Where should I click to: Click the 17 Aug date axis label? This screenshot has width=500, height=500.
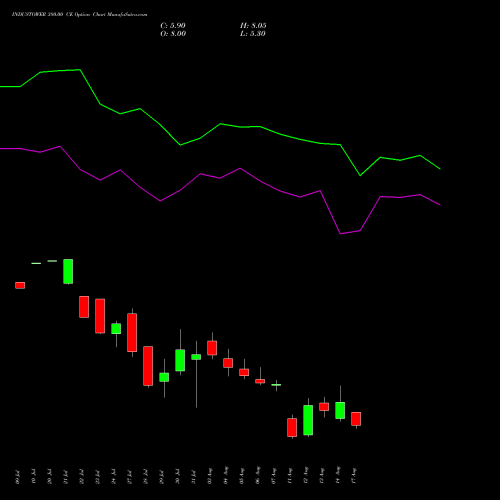354,476
